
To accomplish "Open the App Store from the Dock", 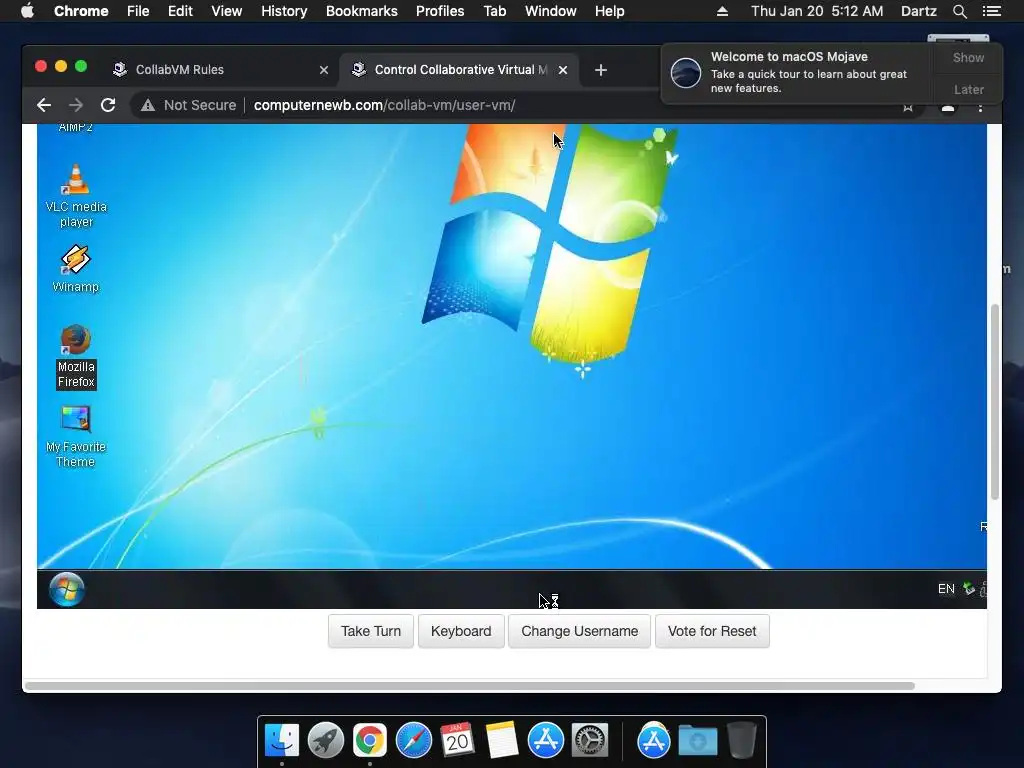I will [x=546, y=741].
